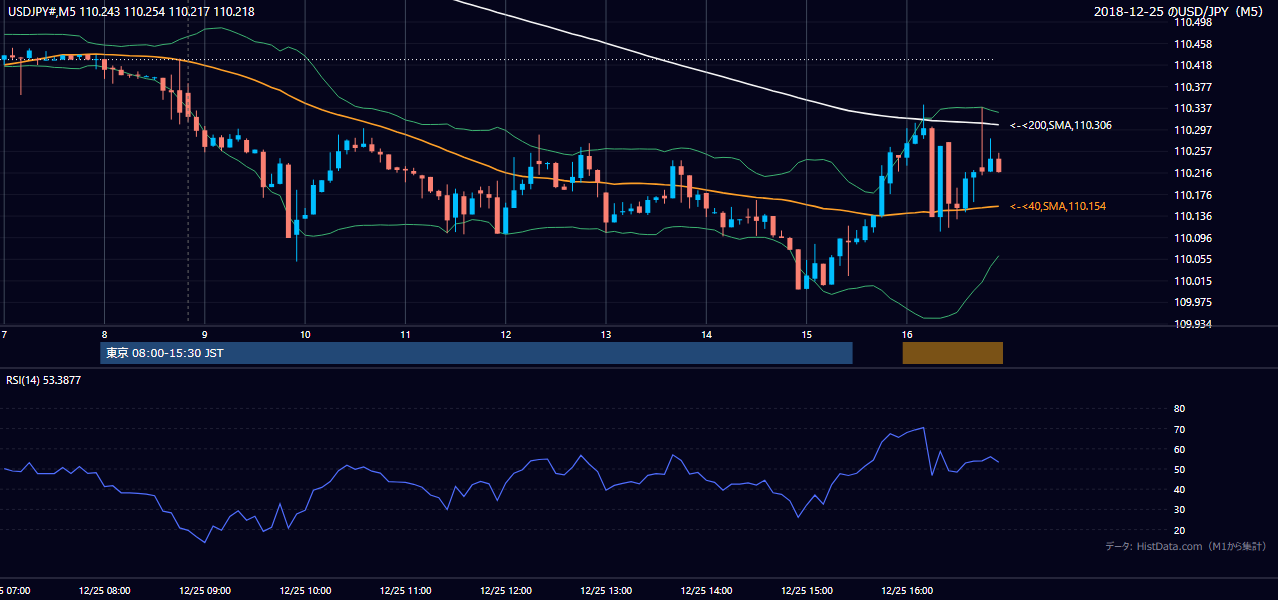Click price axis label 110.176
This screenshot has width=1278, height=600.
pyautogui.click(x=1193, y=195)
